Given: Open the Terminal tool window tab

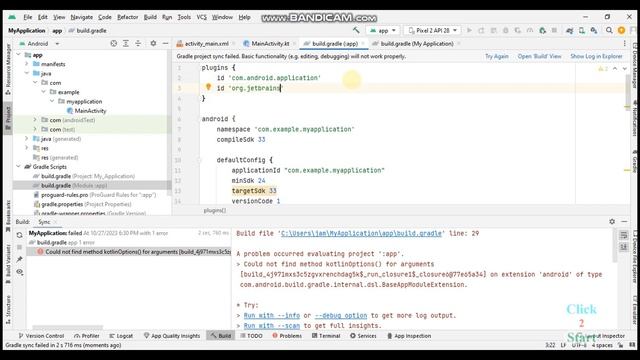Looking at the screenshot, I should [326, 336].
